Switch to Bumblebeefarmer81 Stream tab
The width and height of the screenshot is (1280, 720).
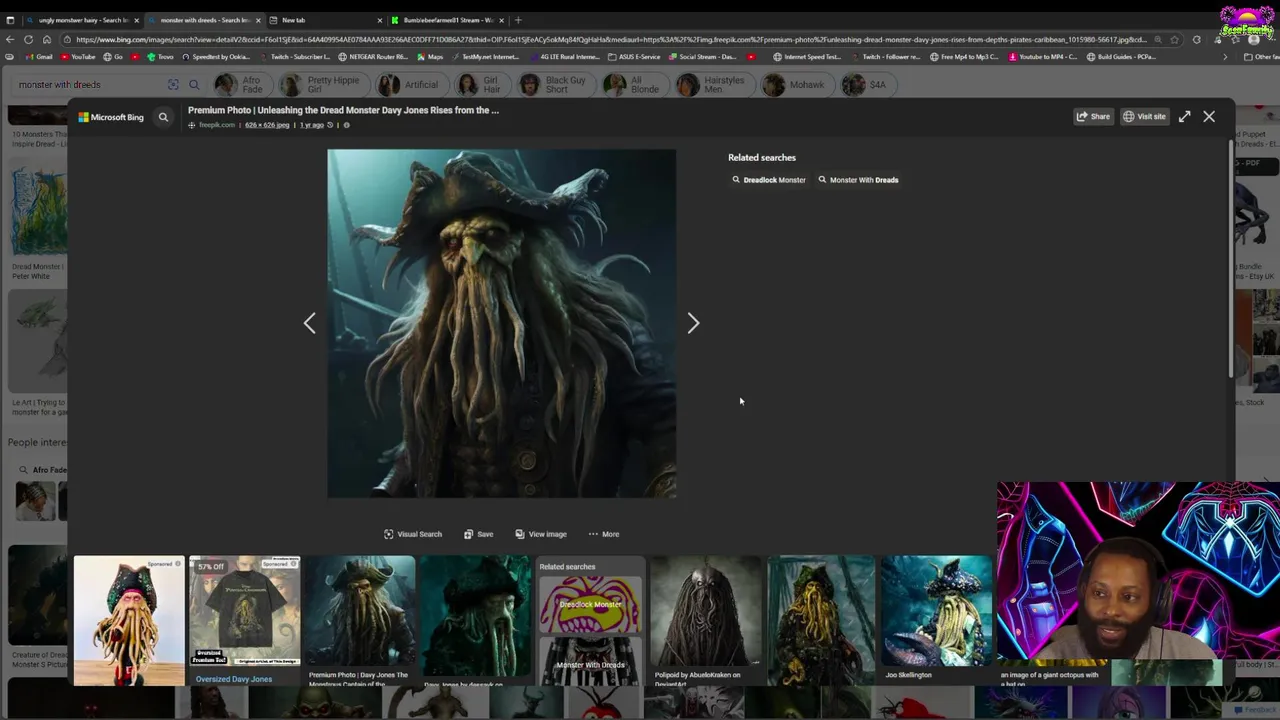pyautogui.click(x=448, y=20)
